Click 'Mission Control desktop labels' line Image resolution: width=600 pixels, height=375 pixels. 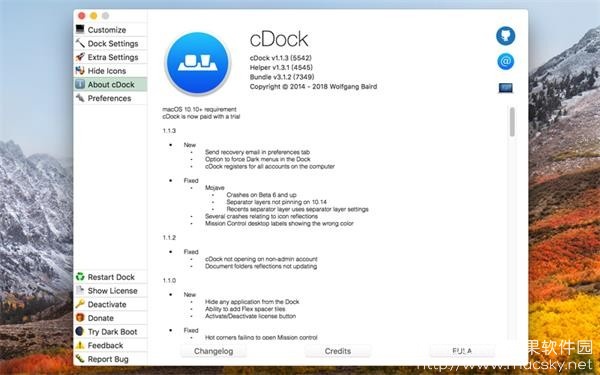click(x=279, y=223)
